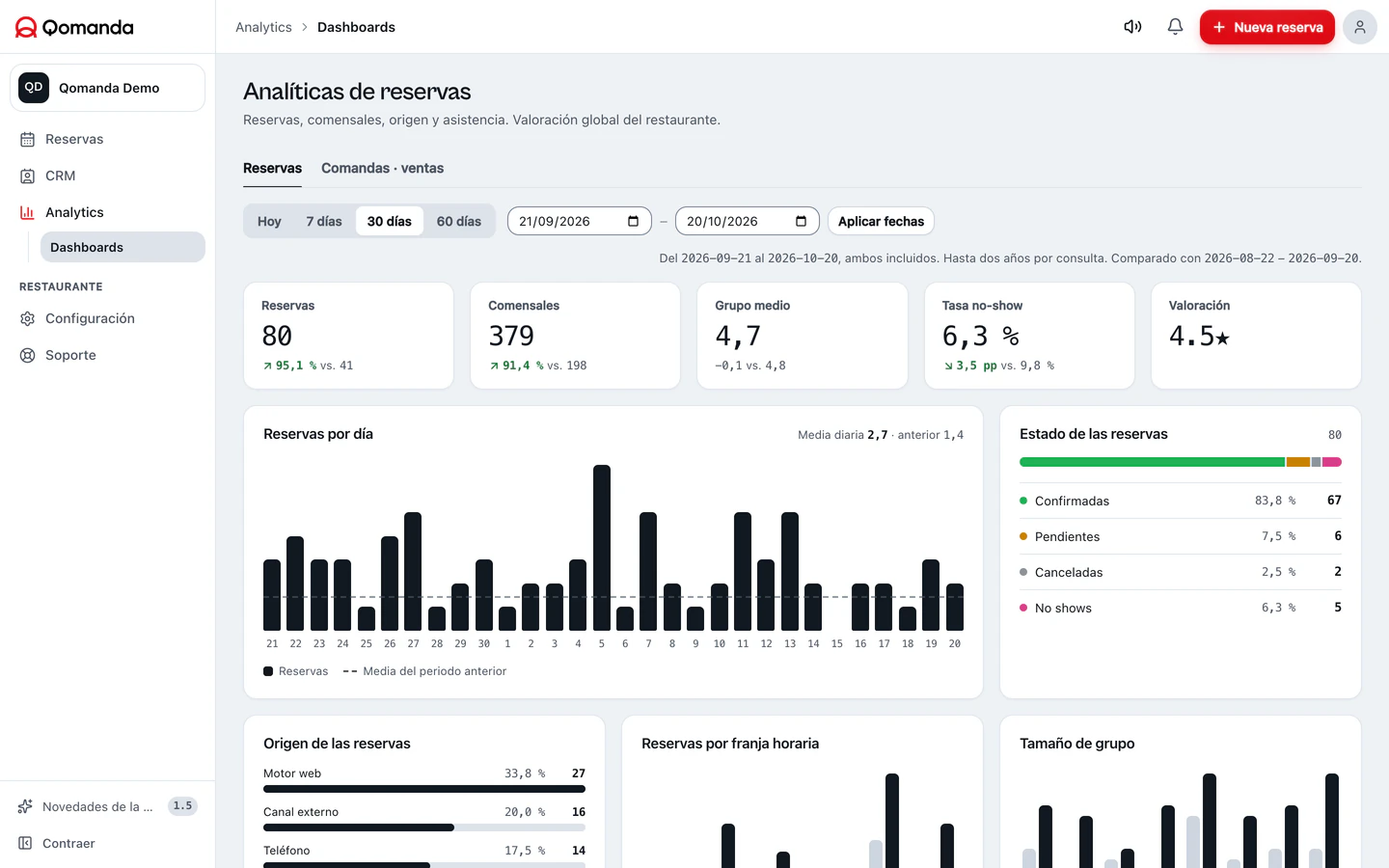Click the Analytics breadcrumb link
1389x868 pixels.
point(263,27)
